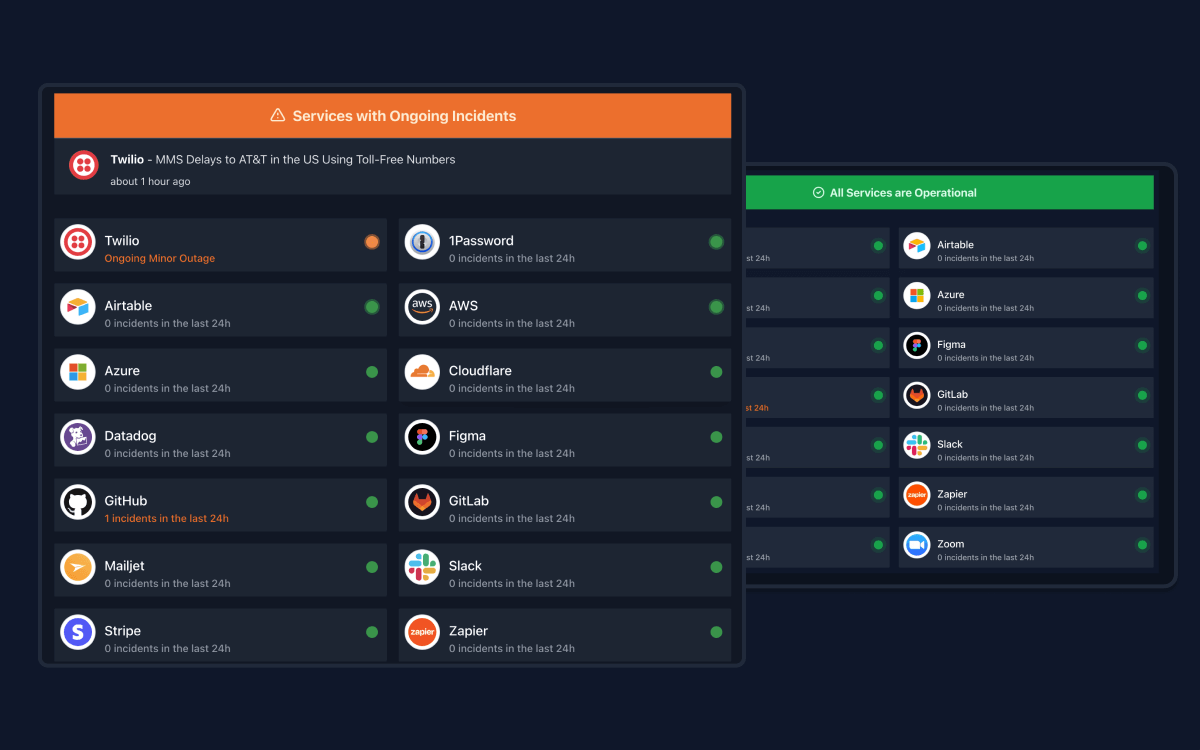The width and height of the screenshot is (1200, 750).
Task: Select the 'Zapier' name in the front window
Action: point(468,631)
